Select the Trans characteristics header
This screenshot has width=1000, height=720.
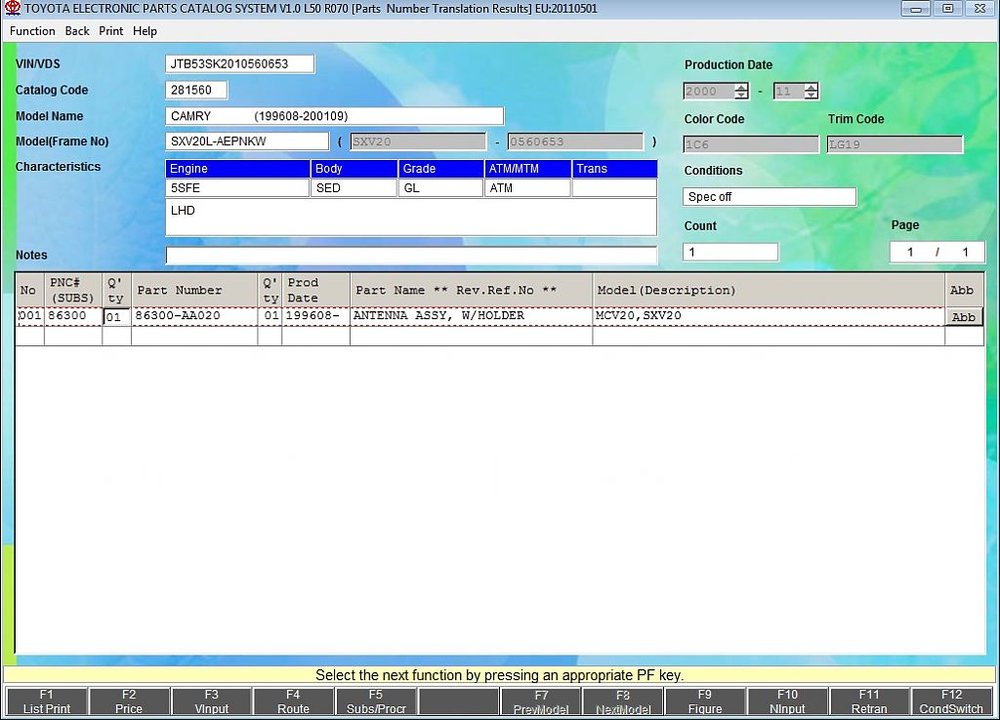[x=614, y=168]
